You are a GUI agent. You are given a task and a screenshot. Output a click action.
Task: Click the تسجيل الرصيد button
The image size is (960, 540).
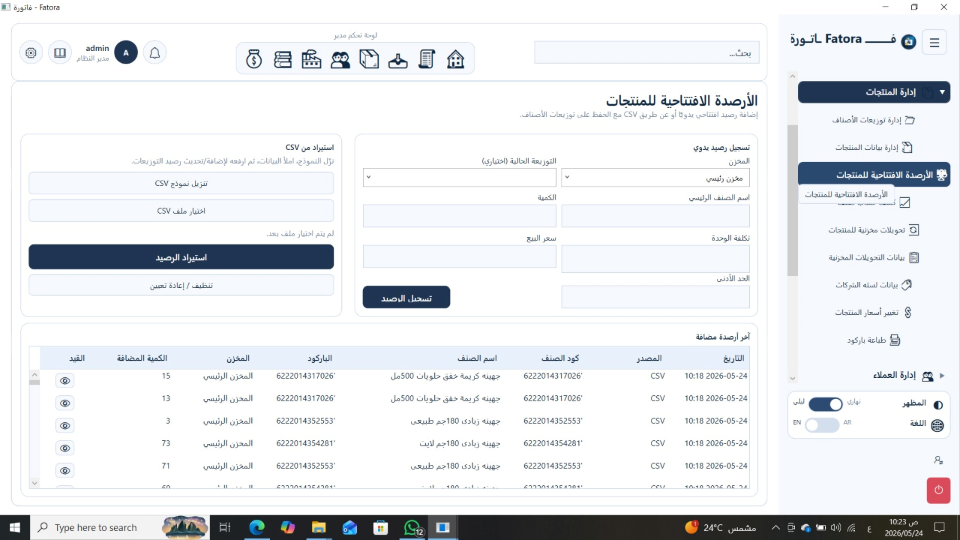(x=406, y=298)
